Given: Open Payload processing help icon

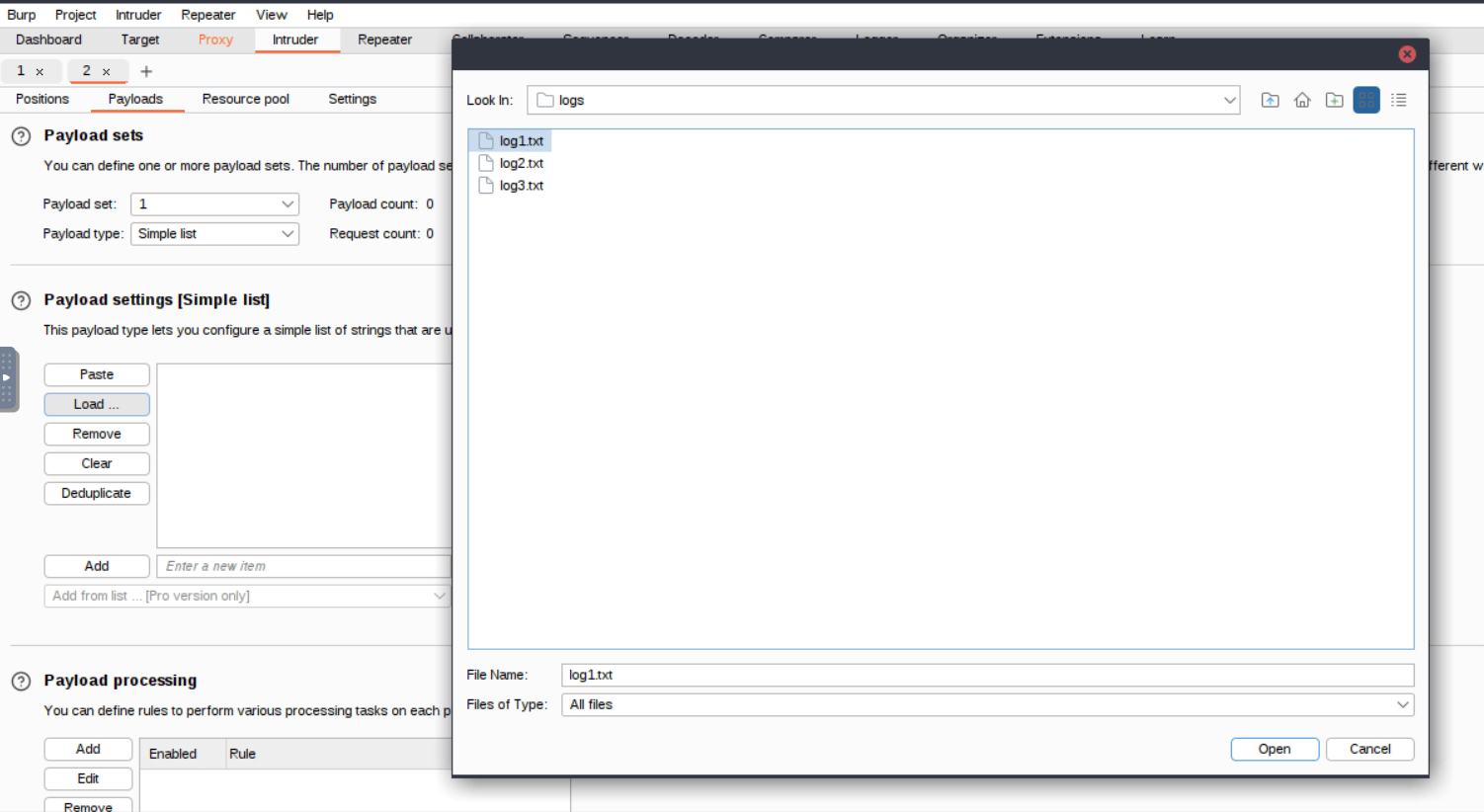Looking at the screenshot, I should pyautogui.click(x=21, y=682).
